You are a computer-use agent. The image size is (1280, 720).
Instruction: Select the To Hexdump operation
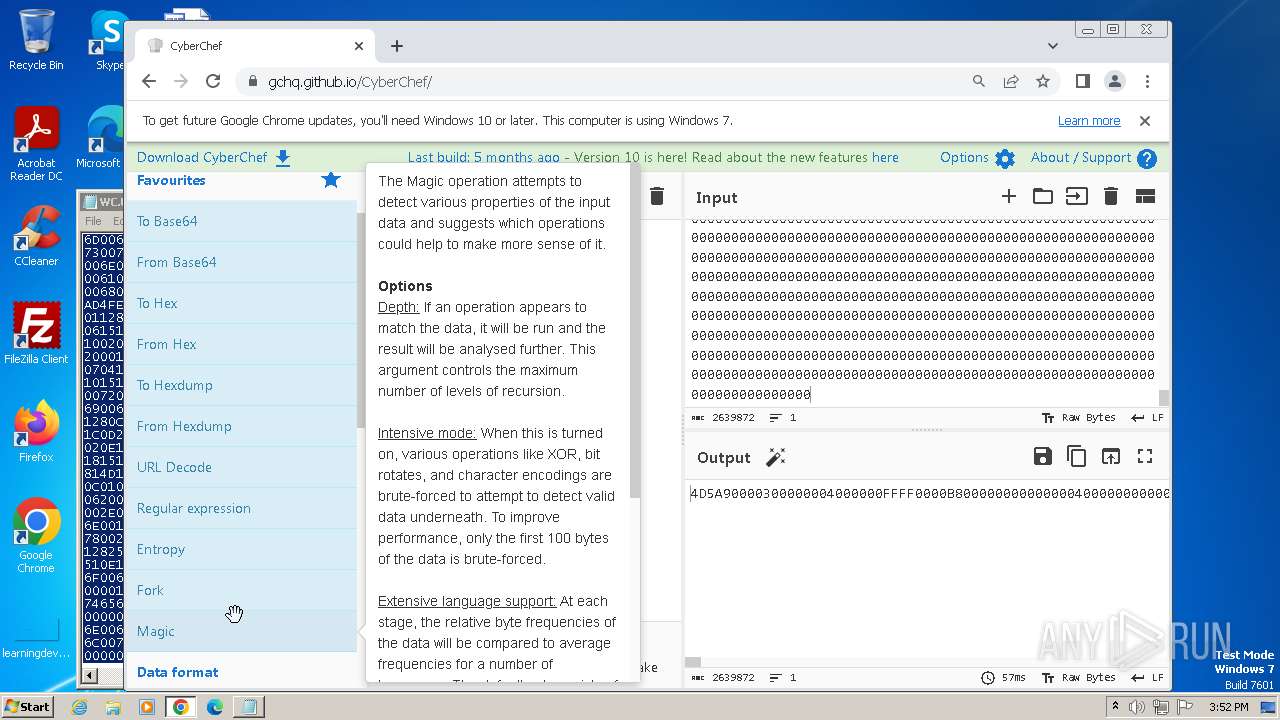pos(241,385)
